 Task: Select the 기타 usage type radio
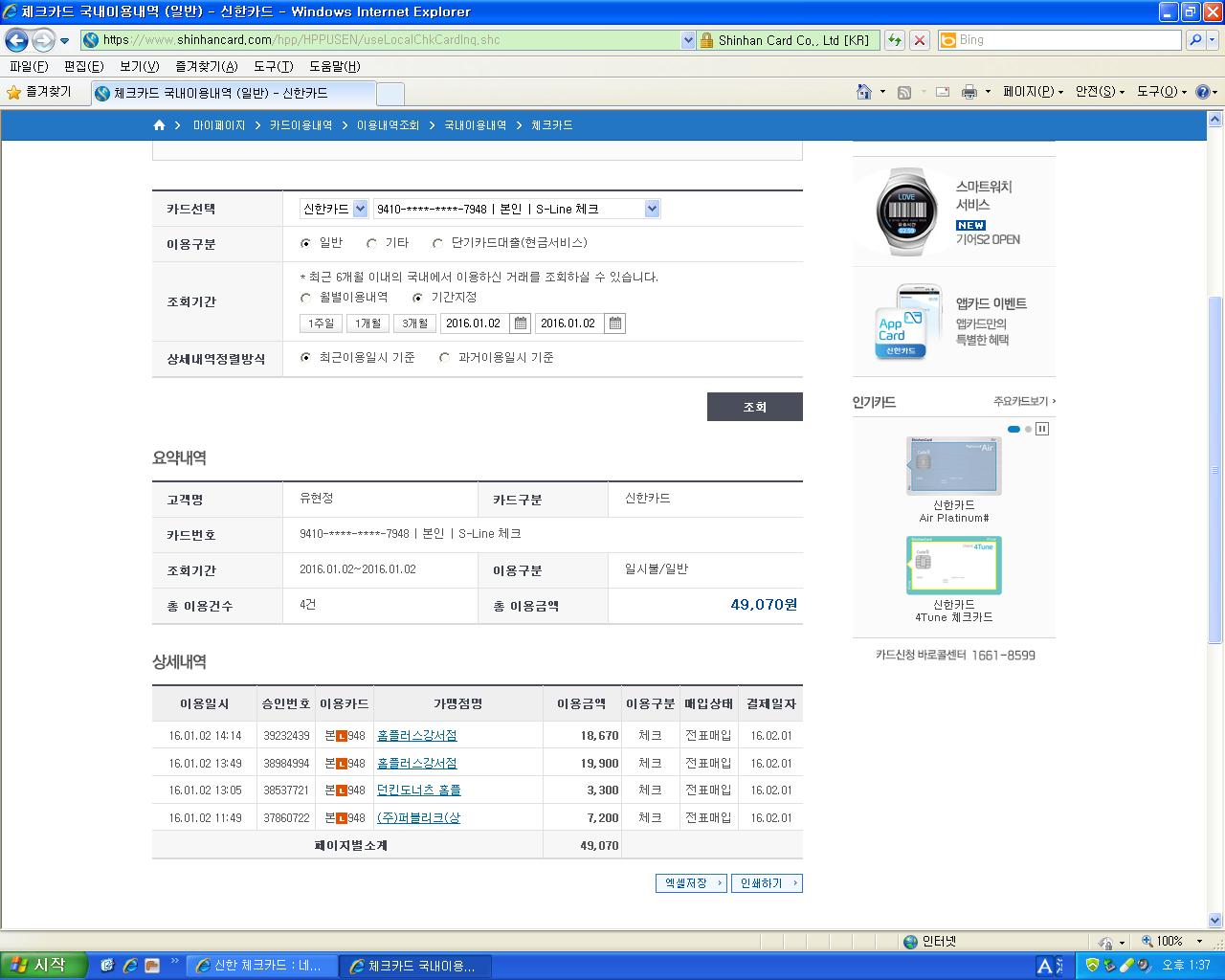[x=372, y=243]
